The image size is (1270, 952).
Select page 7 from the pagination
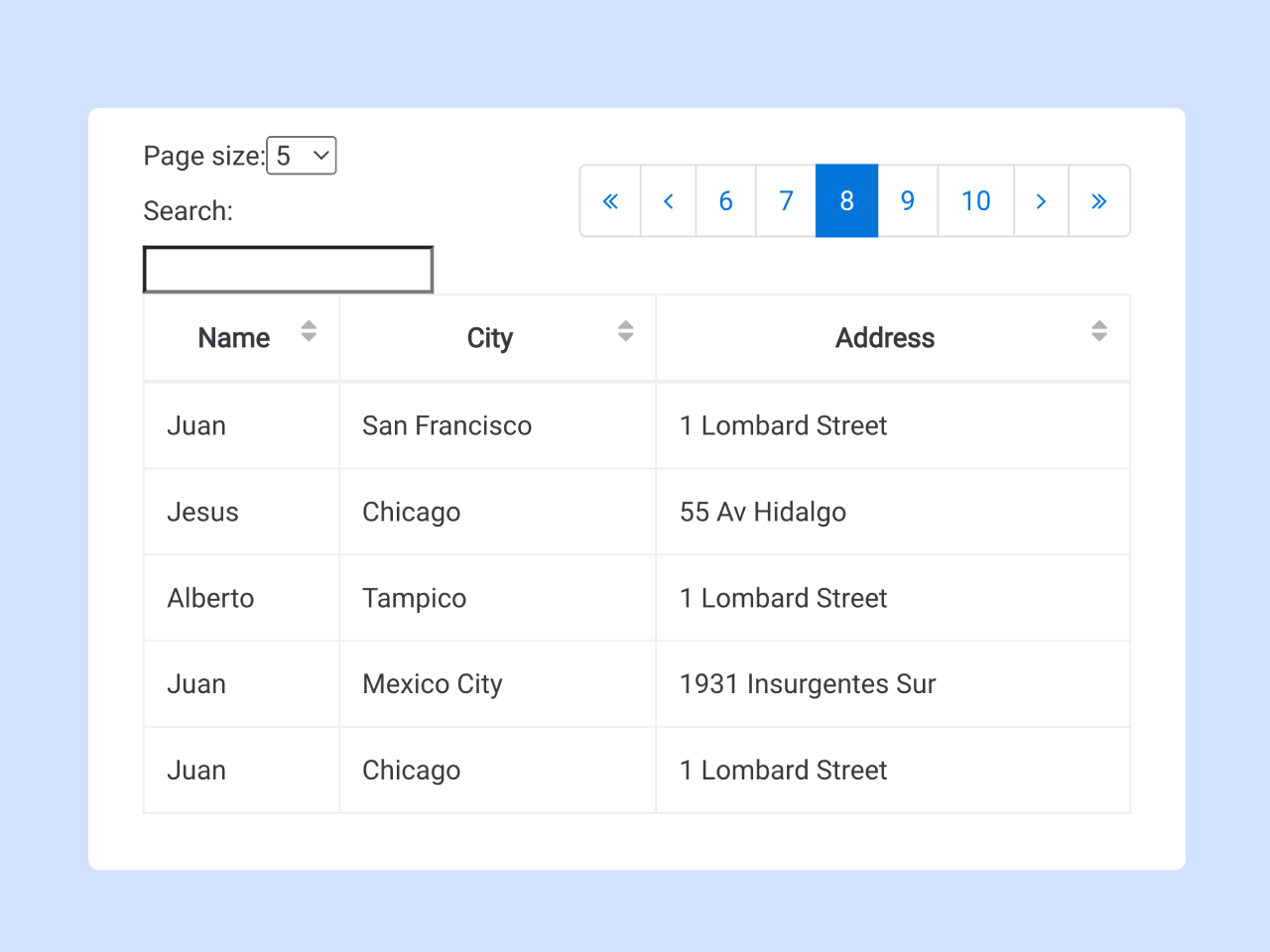(786, 200)
